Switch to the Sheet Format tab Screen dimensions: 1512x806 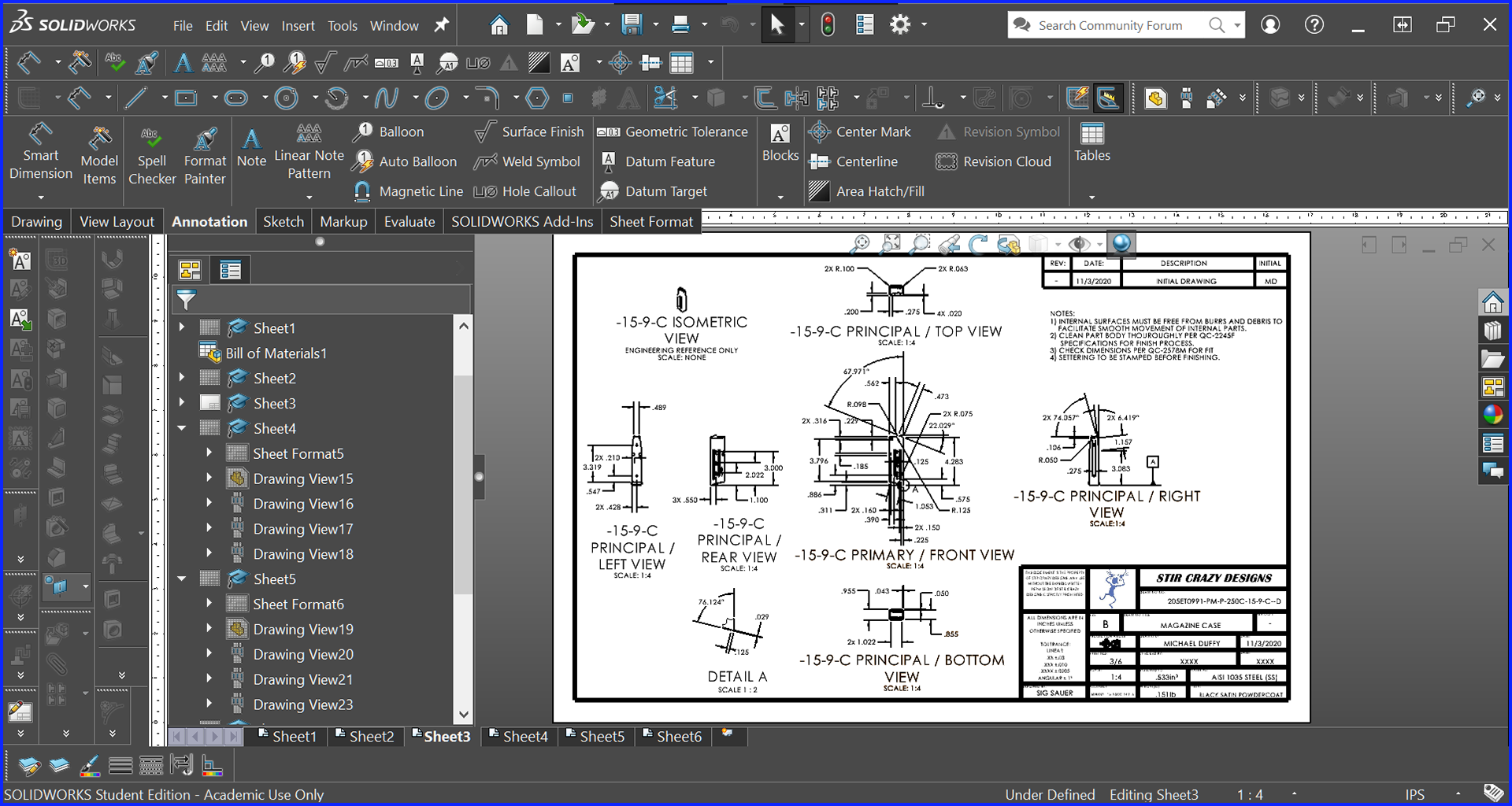point(651,222)
